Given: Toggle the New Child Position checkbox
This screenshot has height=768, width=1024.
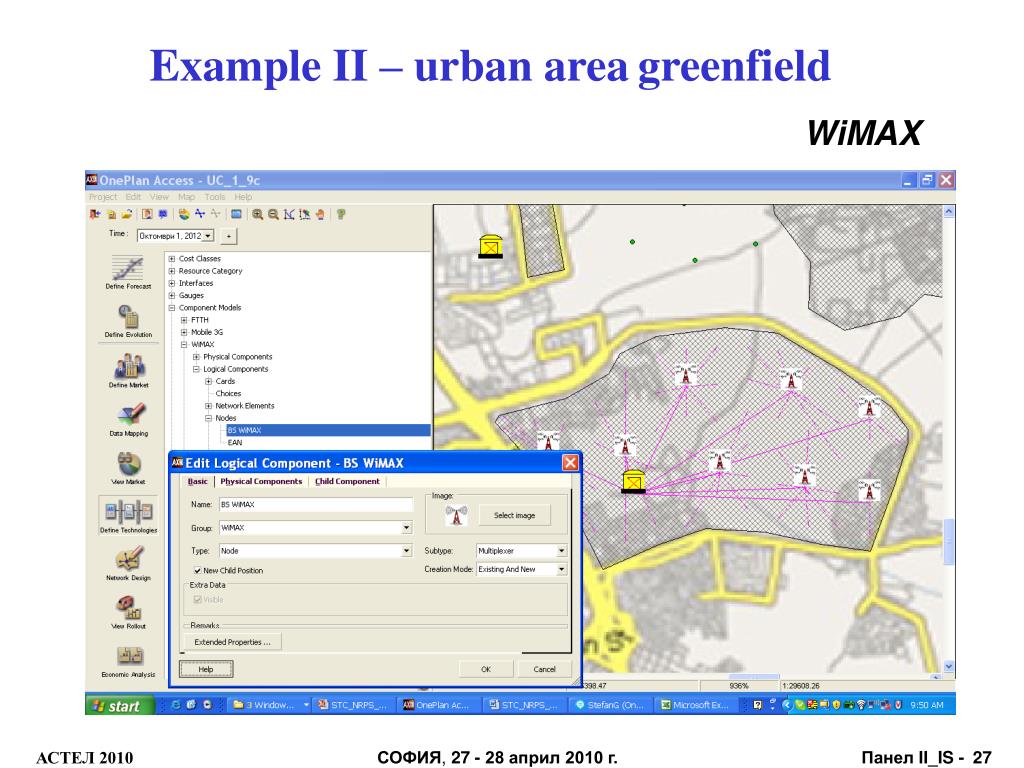Looking at the screenshot, I should pos(197,570).
